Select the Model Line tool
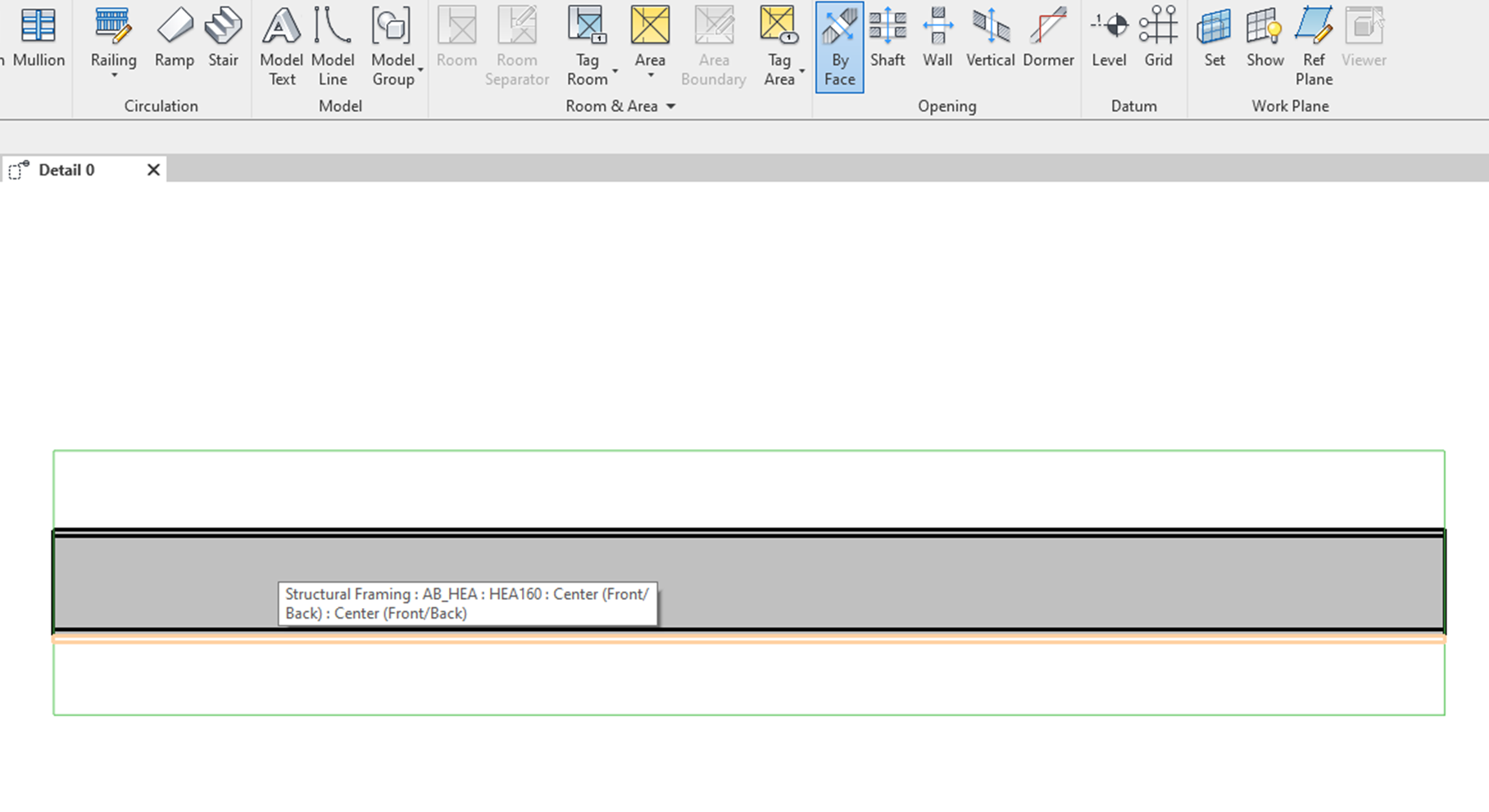 (x=333, y=41)
